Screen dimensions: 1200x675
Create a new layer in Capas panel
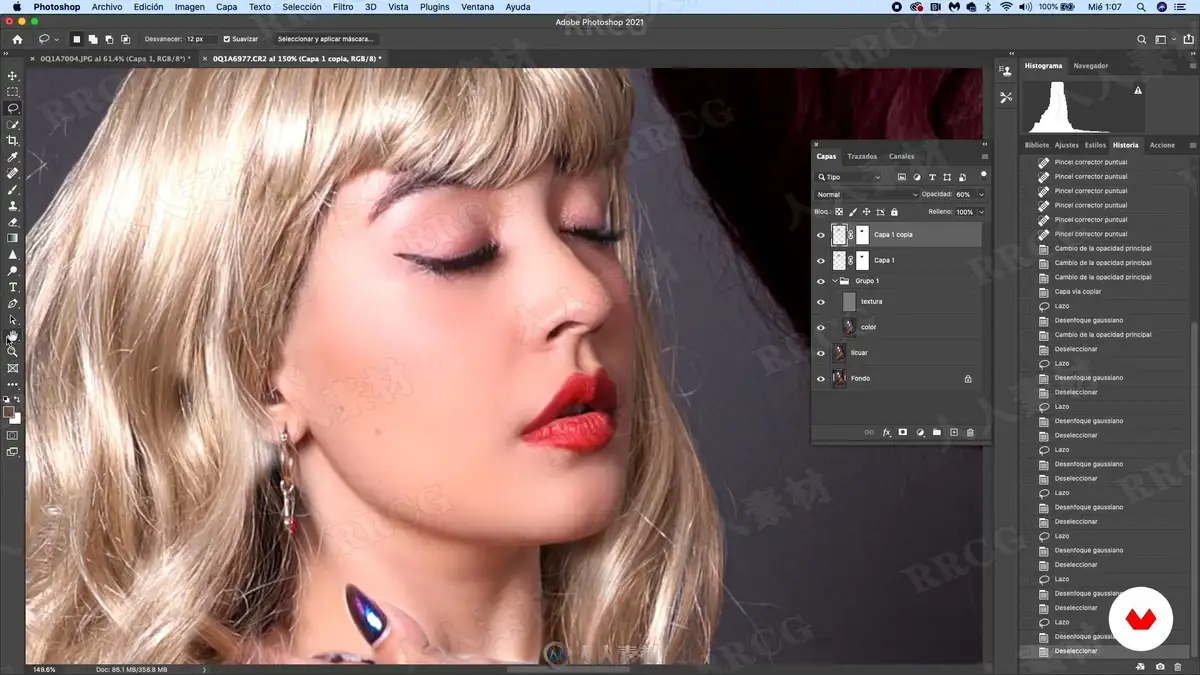(954, 432)
